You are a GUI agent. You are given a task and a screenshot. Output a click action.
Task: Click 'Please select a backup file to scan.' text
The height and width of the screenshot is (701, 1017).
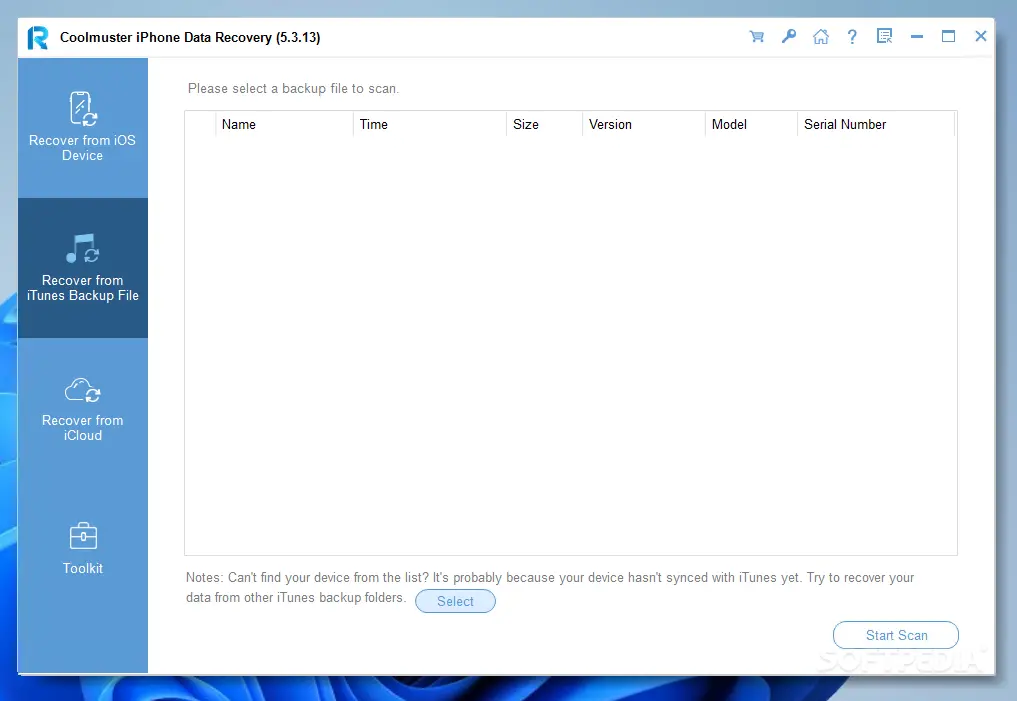click(293, 88)
